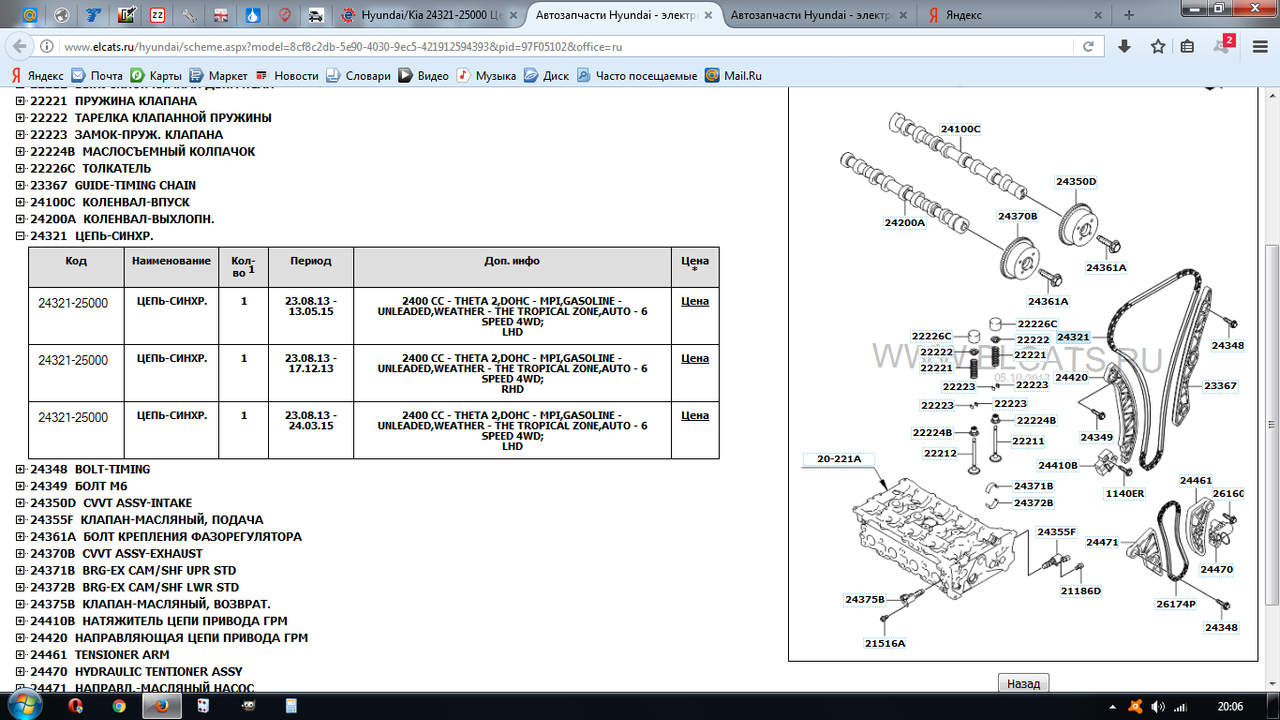Click the 24470 label in the diagram

[x=1217, y=570]
